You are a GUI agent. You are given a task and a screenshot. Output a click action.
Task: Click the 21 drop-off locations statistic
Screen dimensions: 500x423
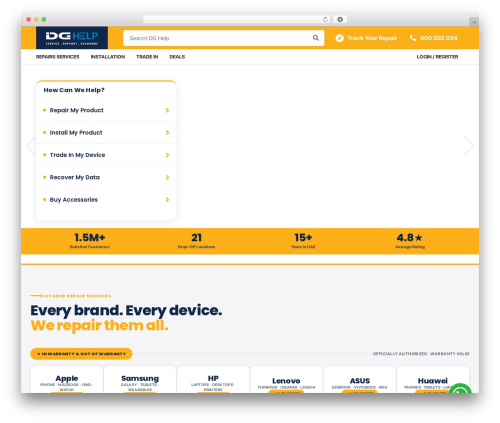click(196, 241)
